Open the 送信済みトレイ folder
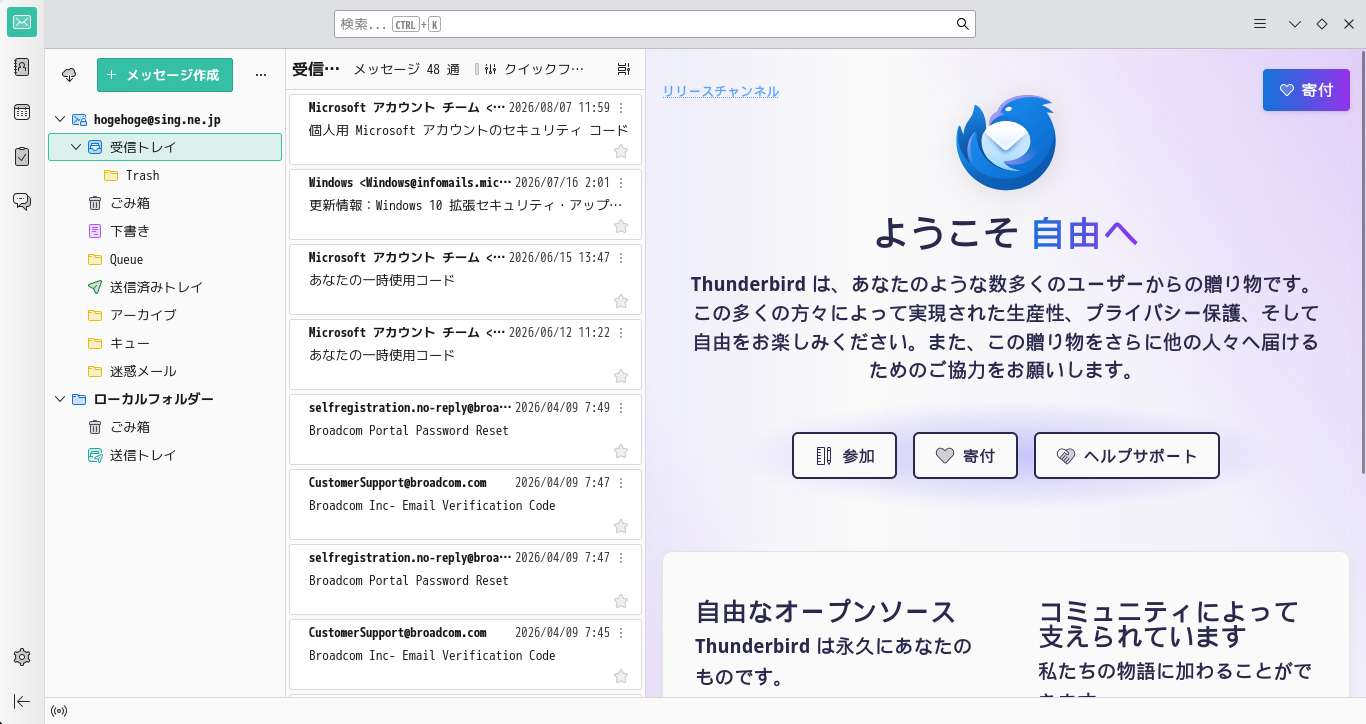The height and width of the screenshot is (724, 1366). tap(165, 287)
